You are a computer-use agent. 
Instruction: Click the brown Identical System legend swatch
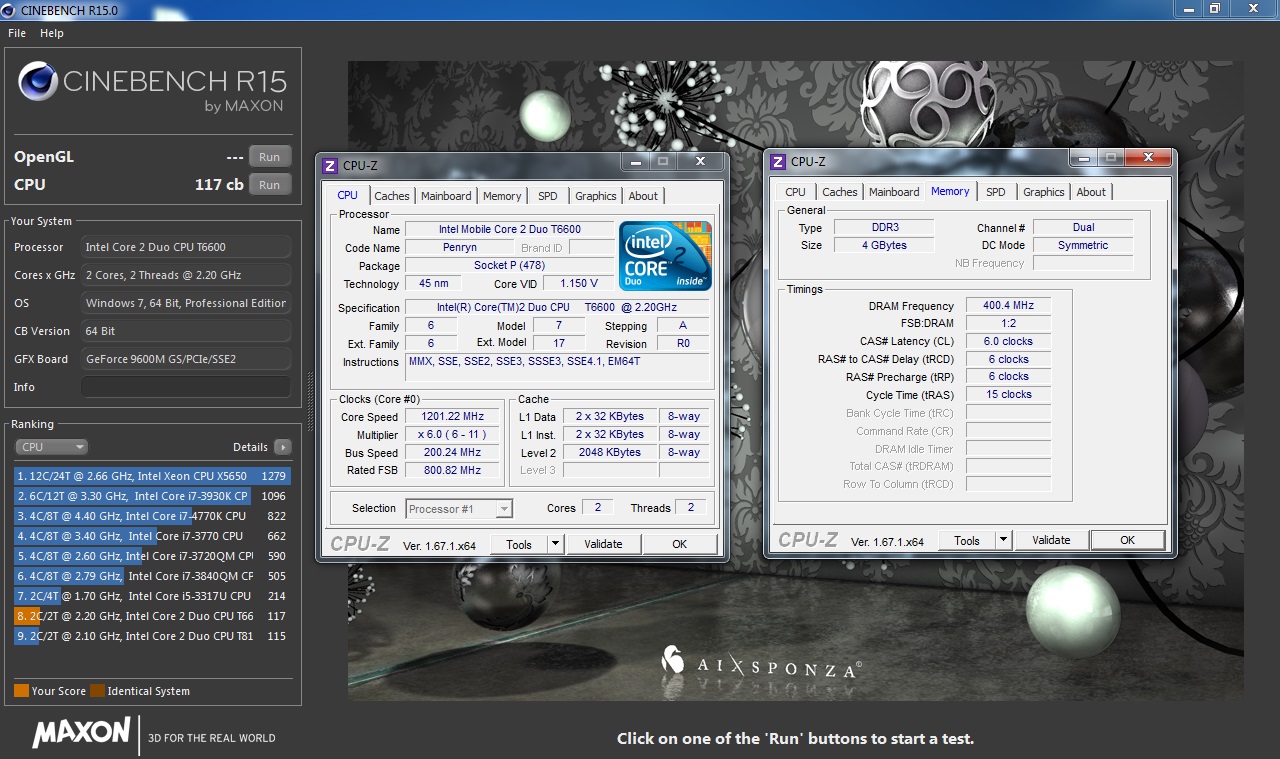[97, 691]
